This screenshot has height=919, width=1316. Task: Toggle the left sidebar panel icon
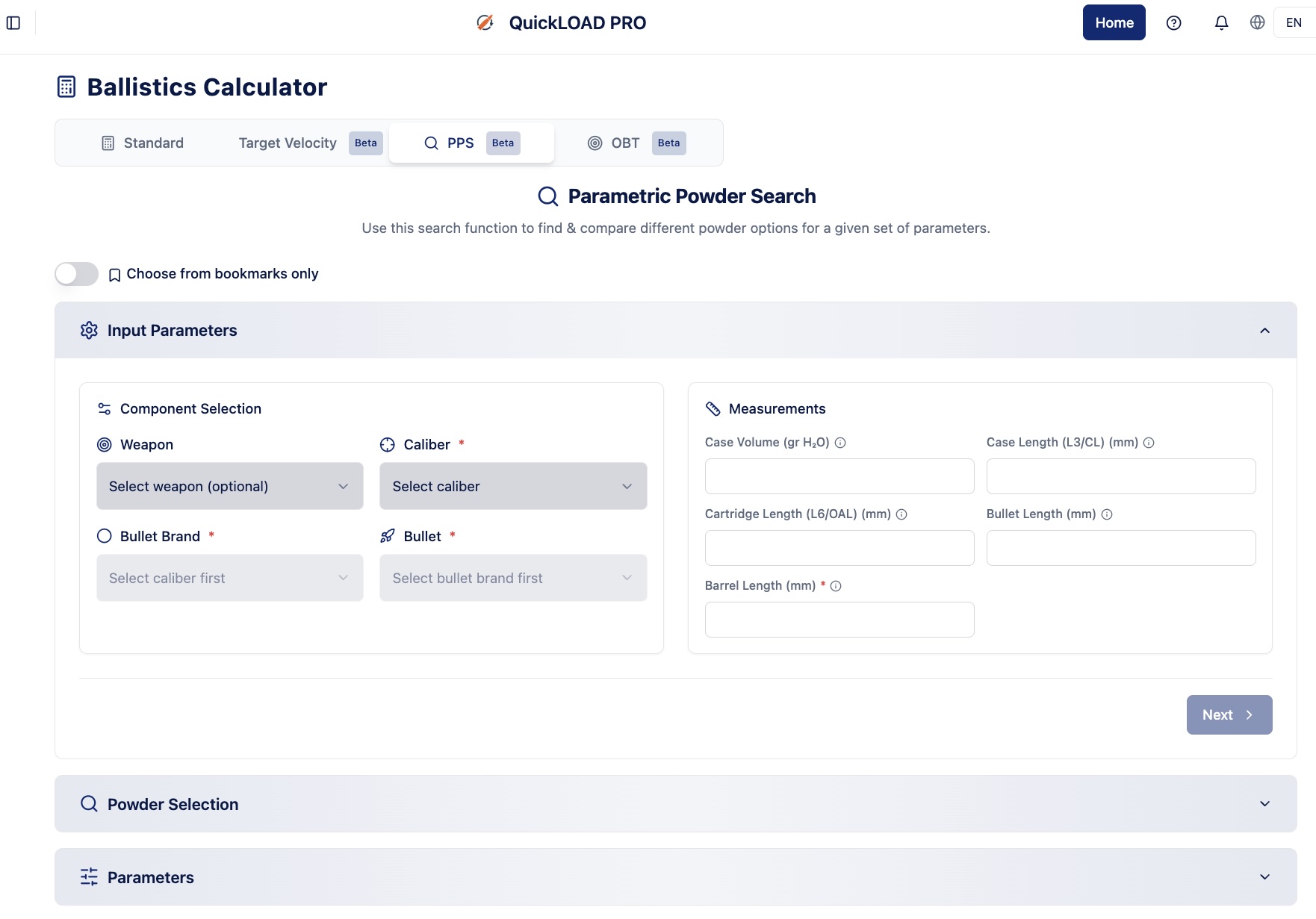13,23
